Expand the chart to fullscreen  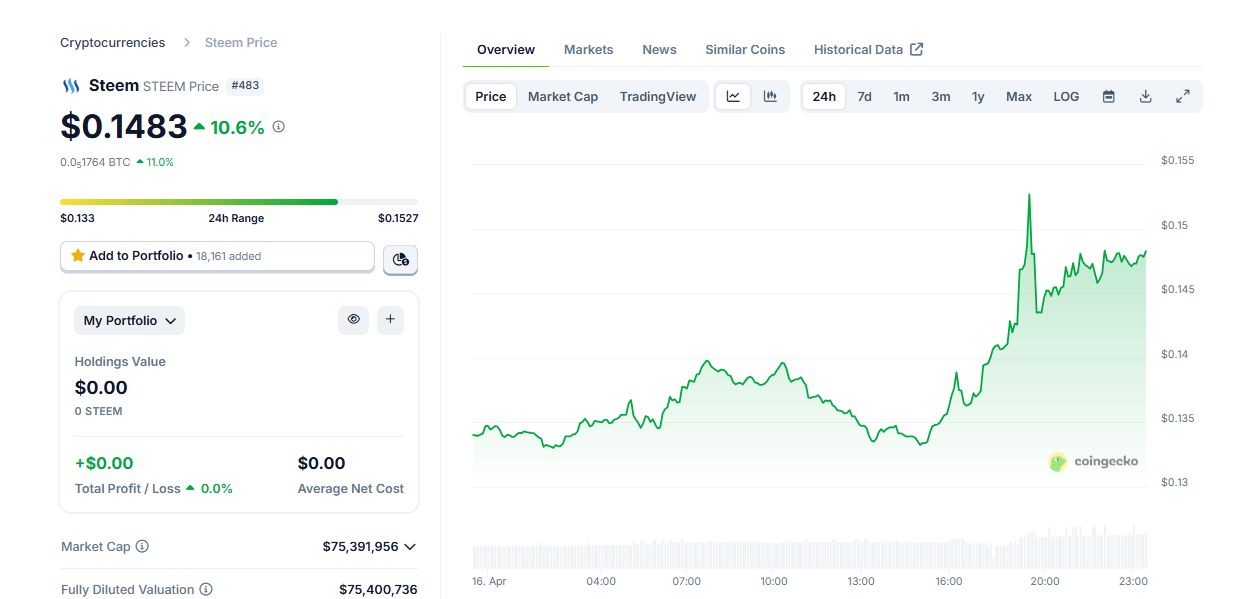tap(1182, 97)
